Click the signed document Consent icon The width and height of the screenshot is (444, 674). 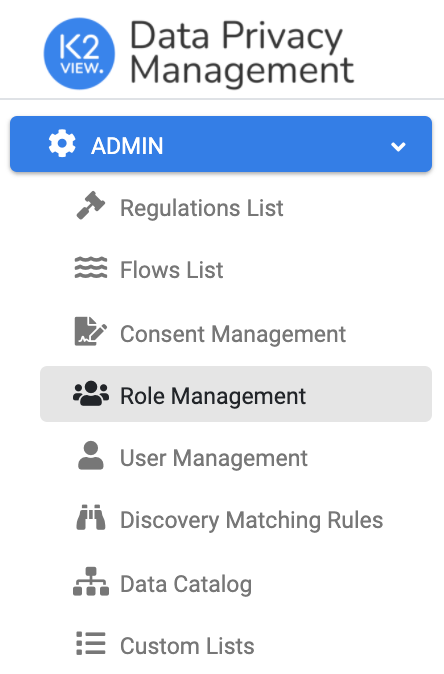tap(91, 331)
